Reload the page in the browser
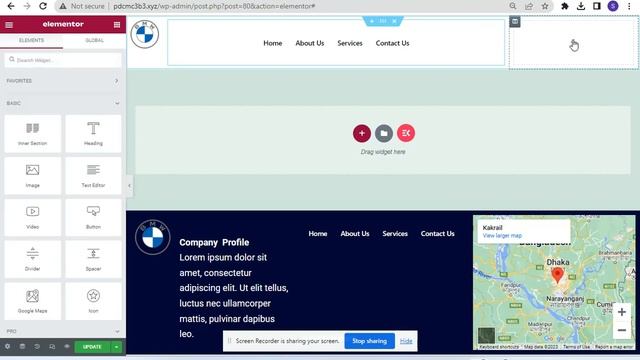Image resolution: width=640 pixels, height=360 pixels. click(43, 6)
